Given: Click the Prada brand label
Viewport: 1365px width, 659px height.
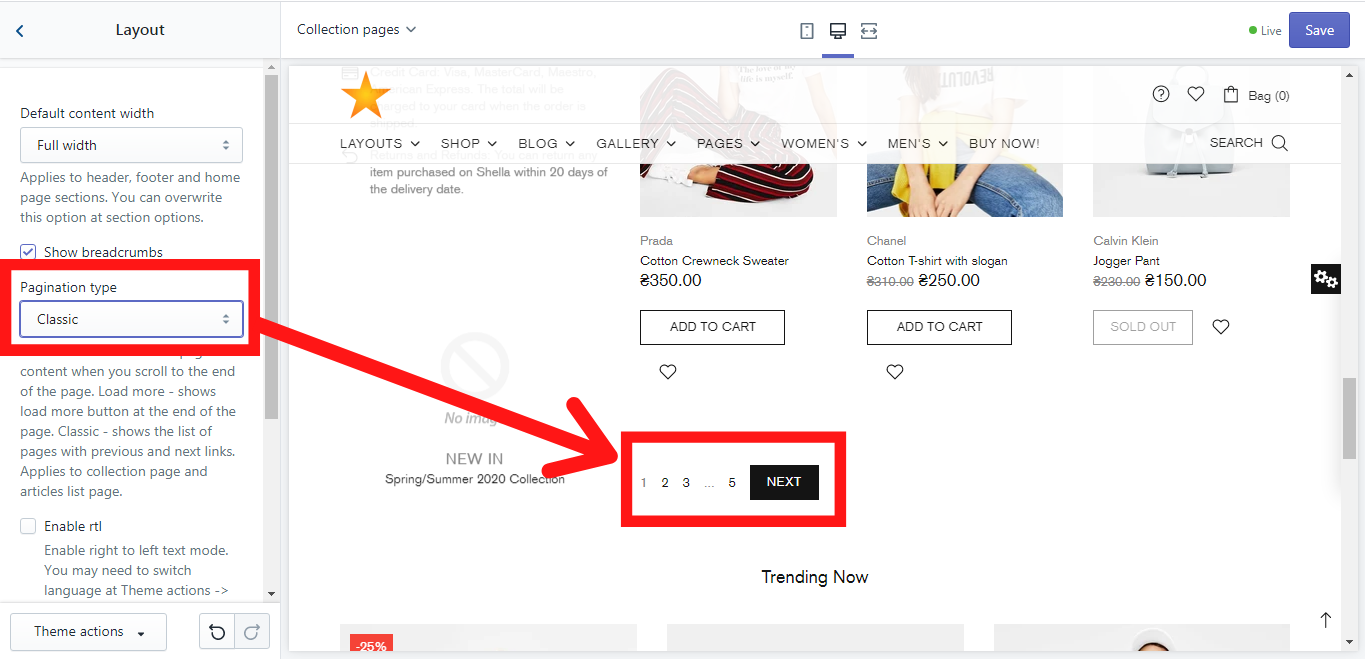Looking at the screenshot, I should (656, 241).
